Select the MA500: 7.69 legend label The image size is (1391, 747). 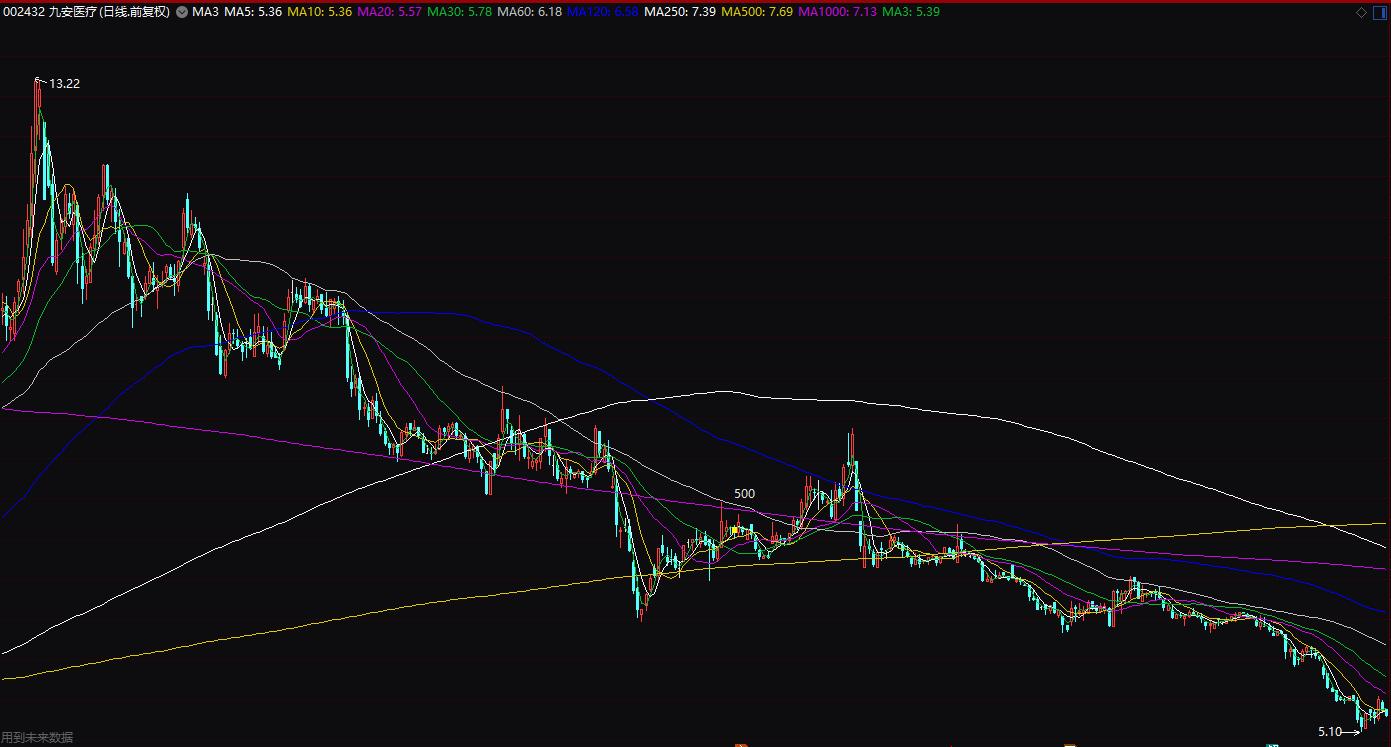(x=757, y=12)
